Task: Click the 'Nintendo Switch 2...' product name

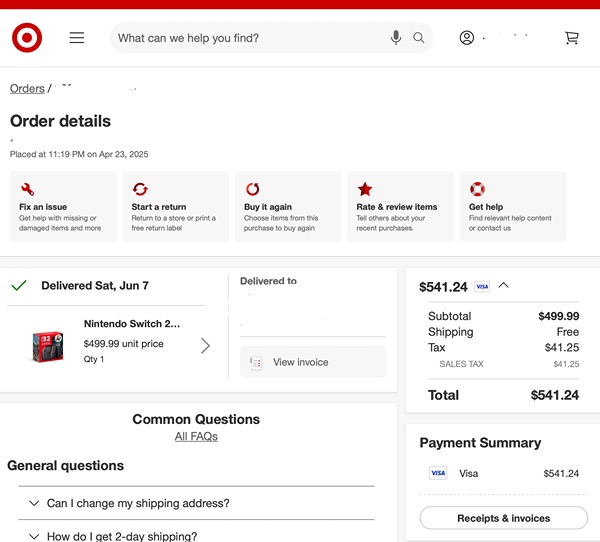Action: click(132, 324)
